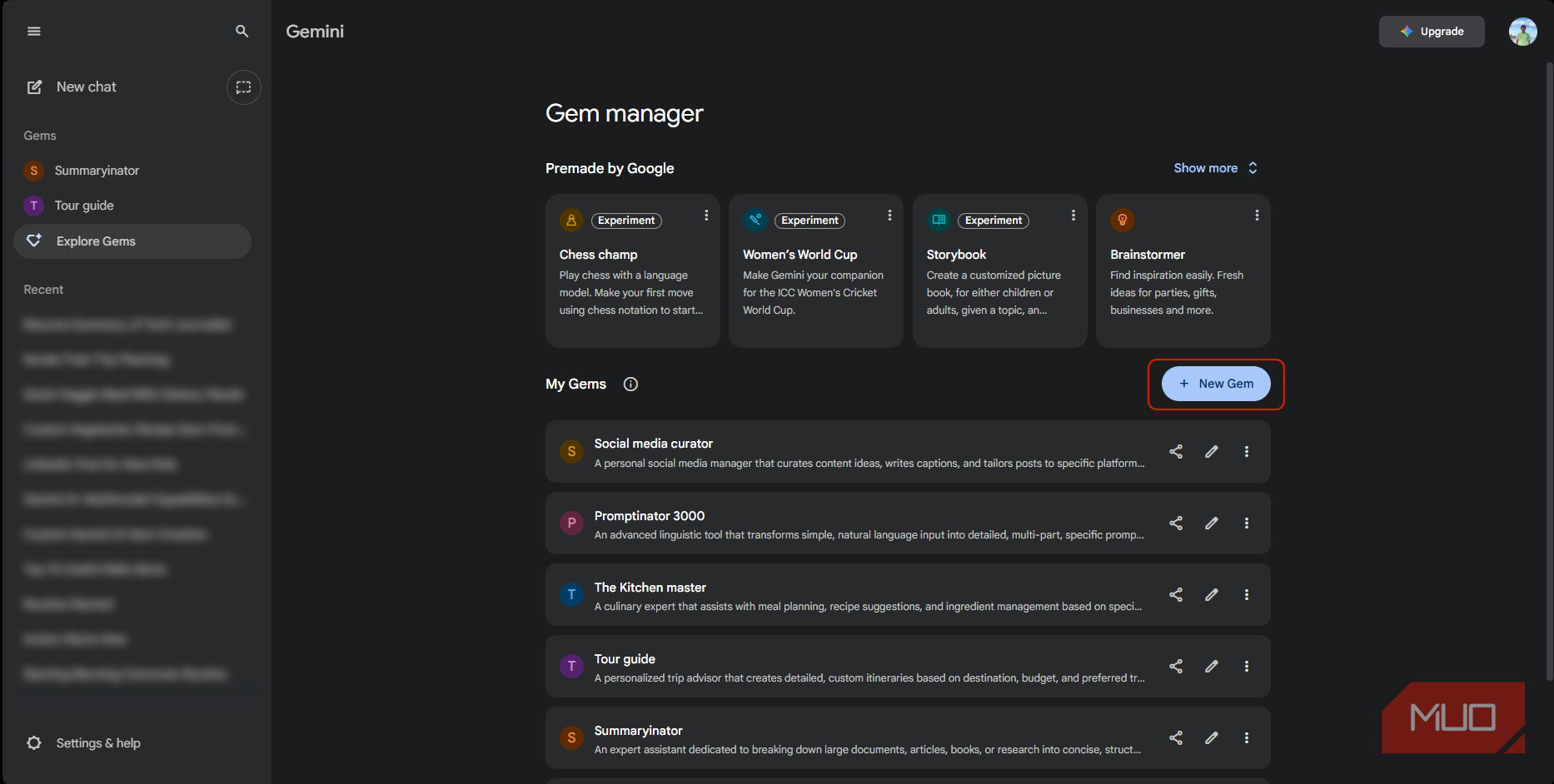The image size is (1554, 784).
Task: Open more options for Social media curator
Action: coord(1247,451)
